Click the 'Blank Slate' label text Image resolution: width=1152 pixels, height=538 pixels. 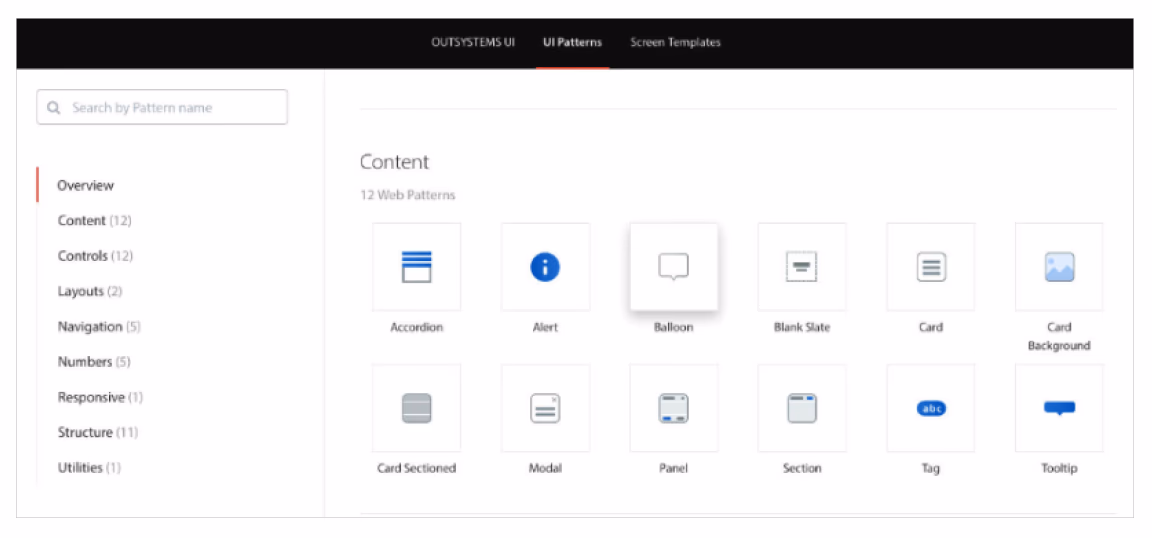click(x=802, y=327)
